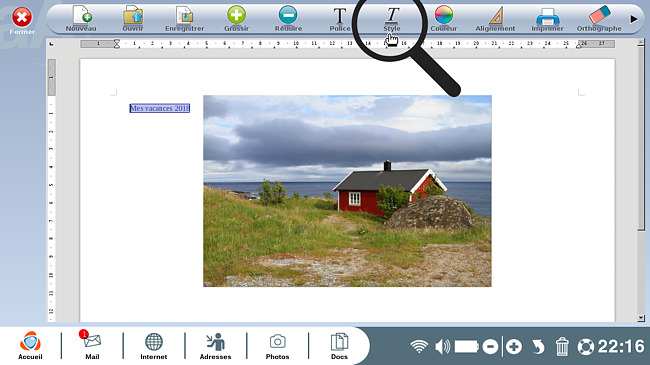Zoom in with the plus button
650x365 pixels.
tap(514, 346)
